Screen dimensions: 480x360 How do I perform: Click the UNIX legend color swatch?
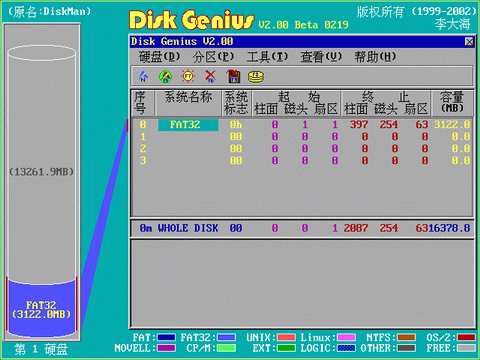click(286, 338)
